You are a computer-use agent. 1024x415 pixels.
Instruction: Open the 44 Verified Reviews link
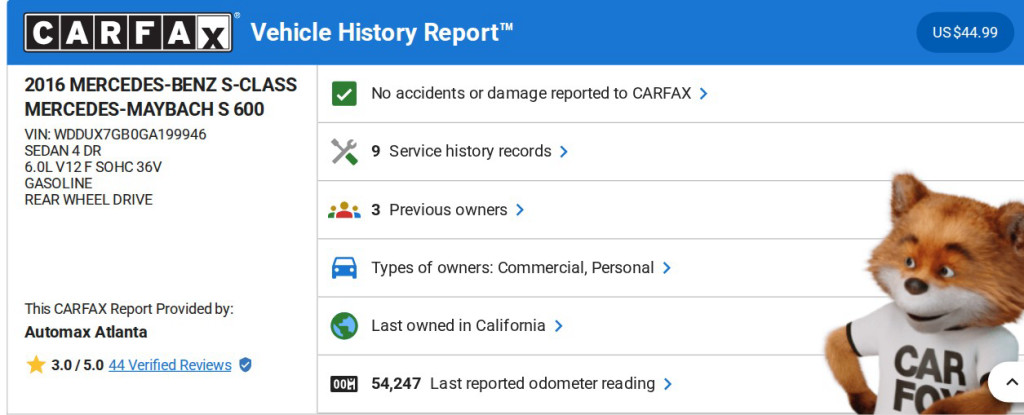(x=170, y=365)
